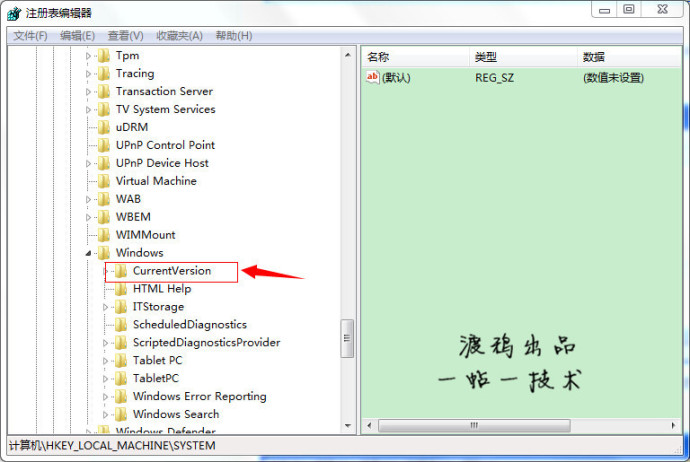Select the Windows Error Reporting key
Image resolution: width=690 pixels, height=462 pixels.
point(199,397)
